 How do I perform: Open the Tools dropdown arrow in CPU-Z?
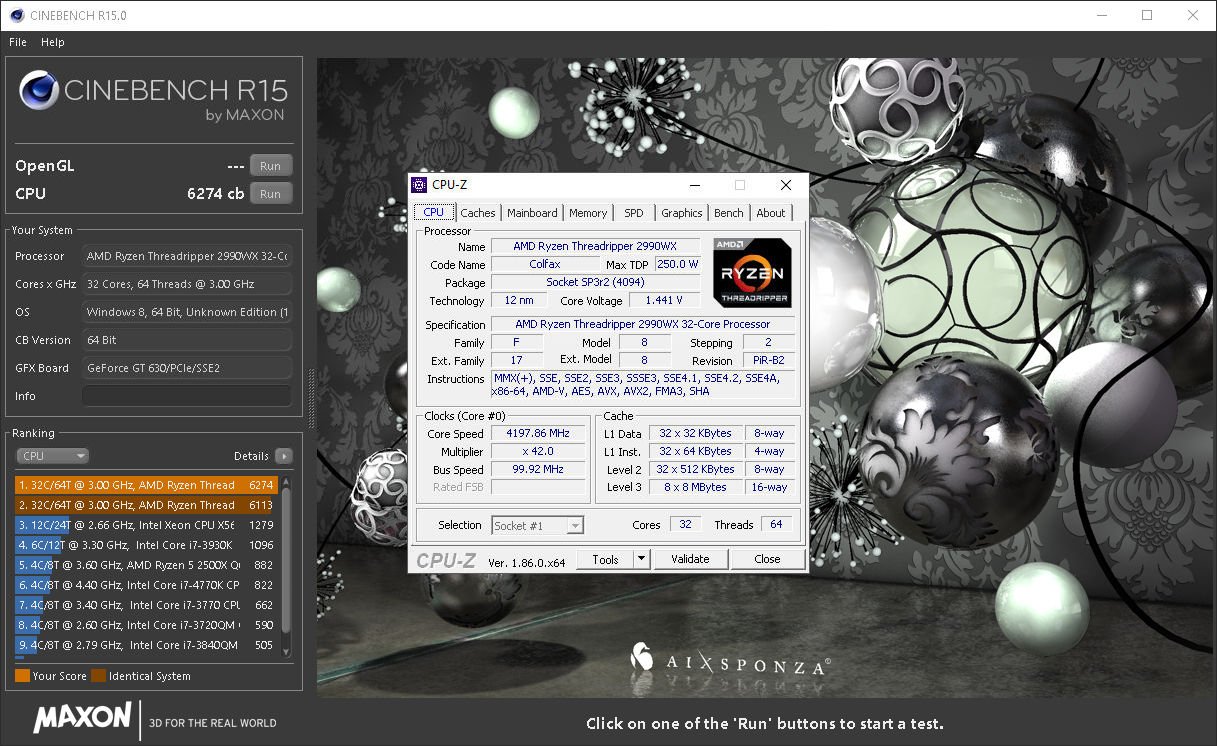[643, 560]
